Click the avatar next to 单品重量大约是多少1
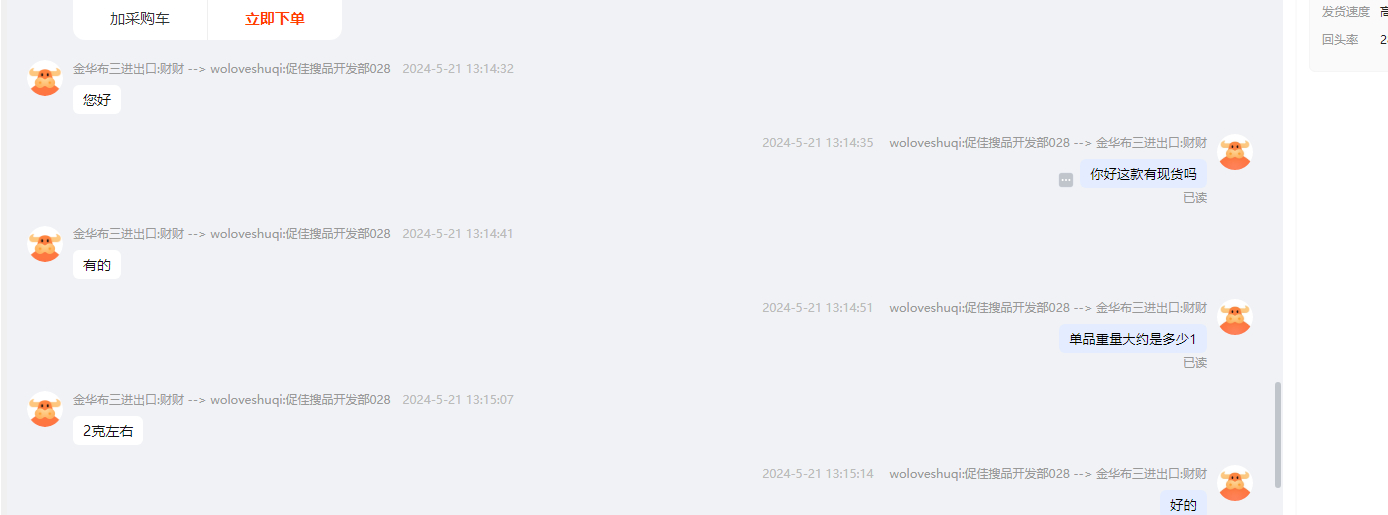 (x=1235, y=317)
